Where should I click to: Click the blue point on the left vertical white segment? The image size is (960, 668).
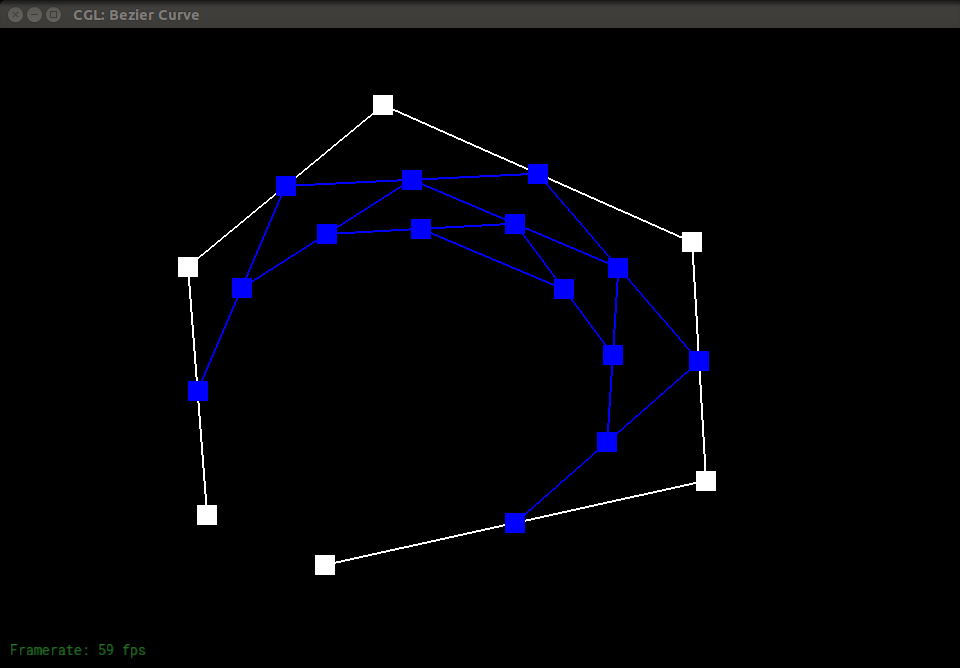click(198, 391)
